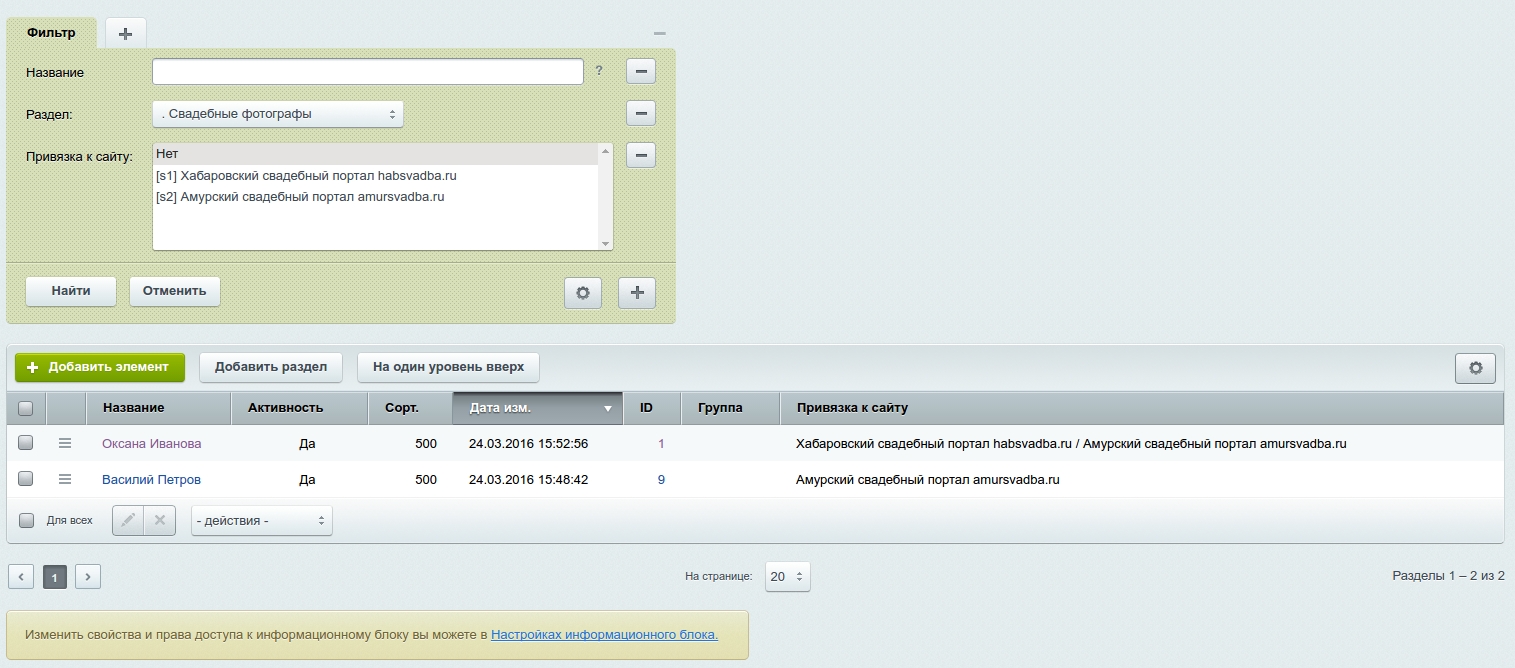Add a filter field with the plus button
The image size is (1515, 668).
click(637, 292)
